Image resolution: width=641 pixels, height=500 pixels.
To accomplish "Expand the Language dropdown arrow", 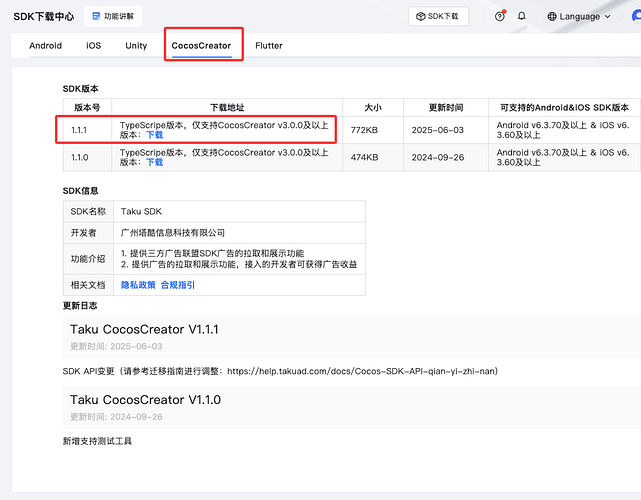I will click(607, 17).
